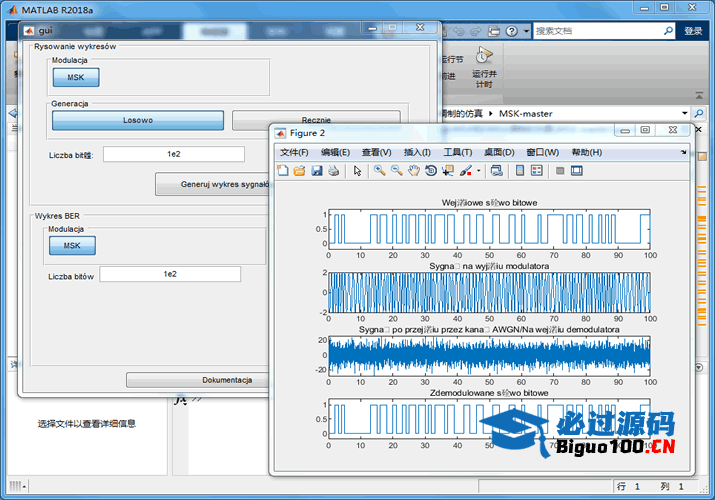Open the 帮助(H) menu in Figure 2
This screenshot has width=715, height=500.
tap(586, 152)
